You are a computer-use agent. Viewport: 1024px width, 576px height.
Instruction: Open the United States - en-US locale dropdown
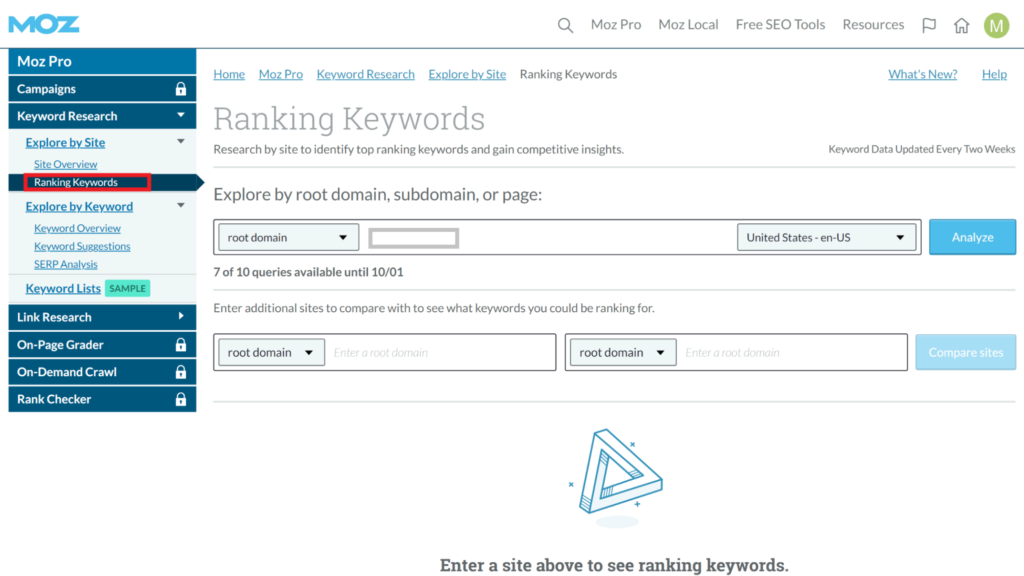pyautogui.click(x=827, y=238)
